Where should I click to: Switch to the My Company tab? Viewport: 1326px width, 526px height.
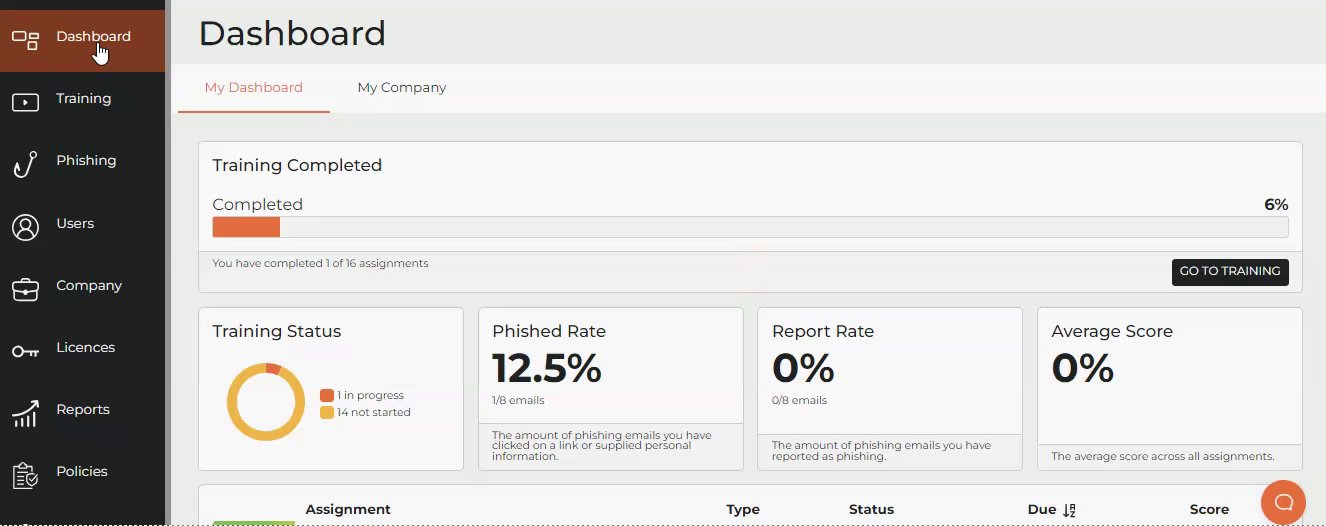[x=401, y=88]
